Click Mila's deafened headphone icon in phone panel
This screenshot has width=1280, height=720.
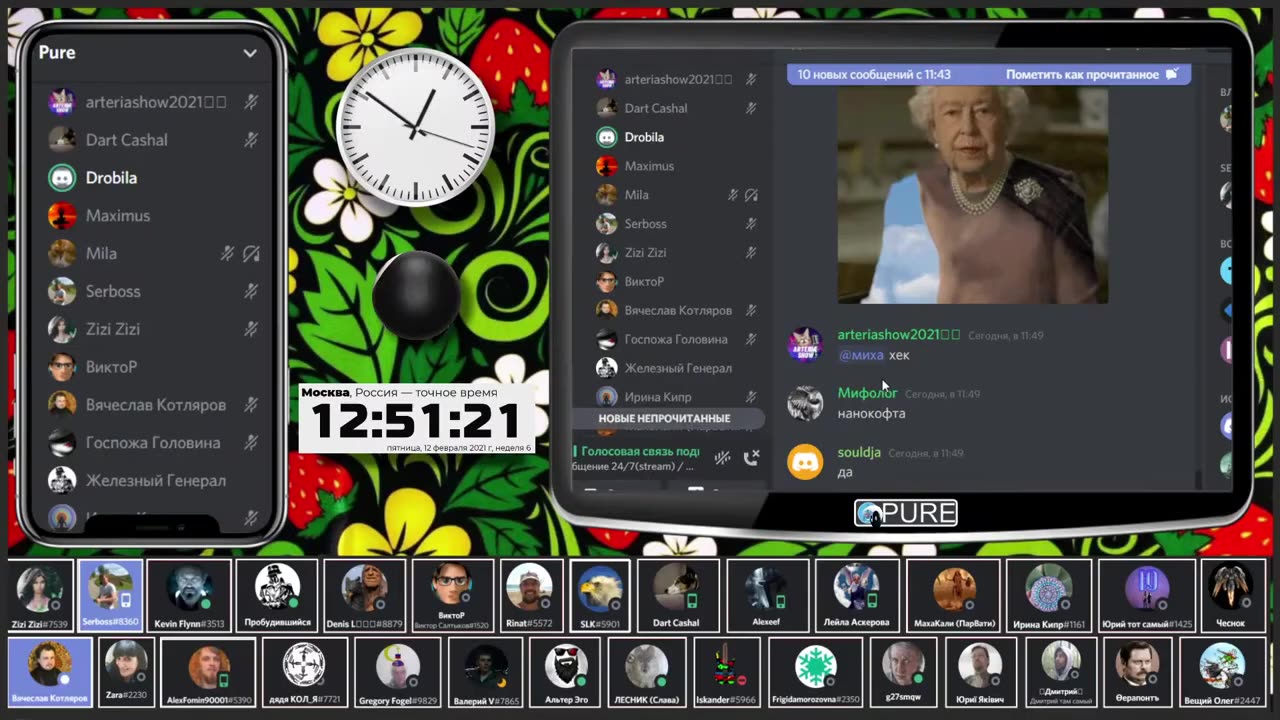click(251, 254)
